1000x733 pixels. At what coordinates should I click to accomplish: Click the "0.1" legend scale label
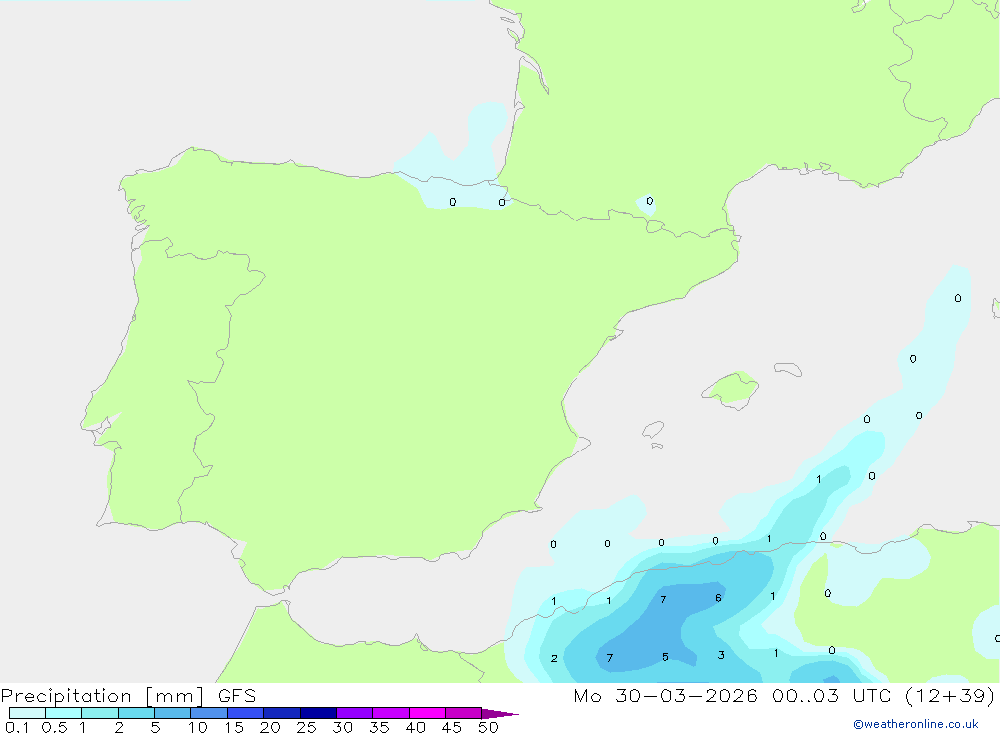(17, 727)
